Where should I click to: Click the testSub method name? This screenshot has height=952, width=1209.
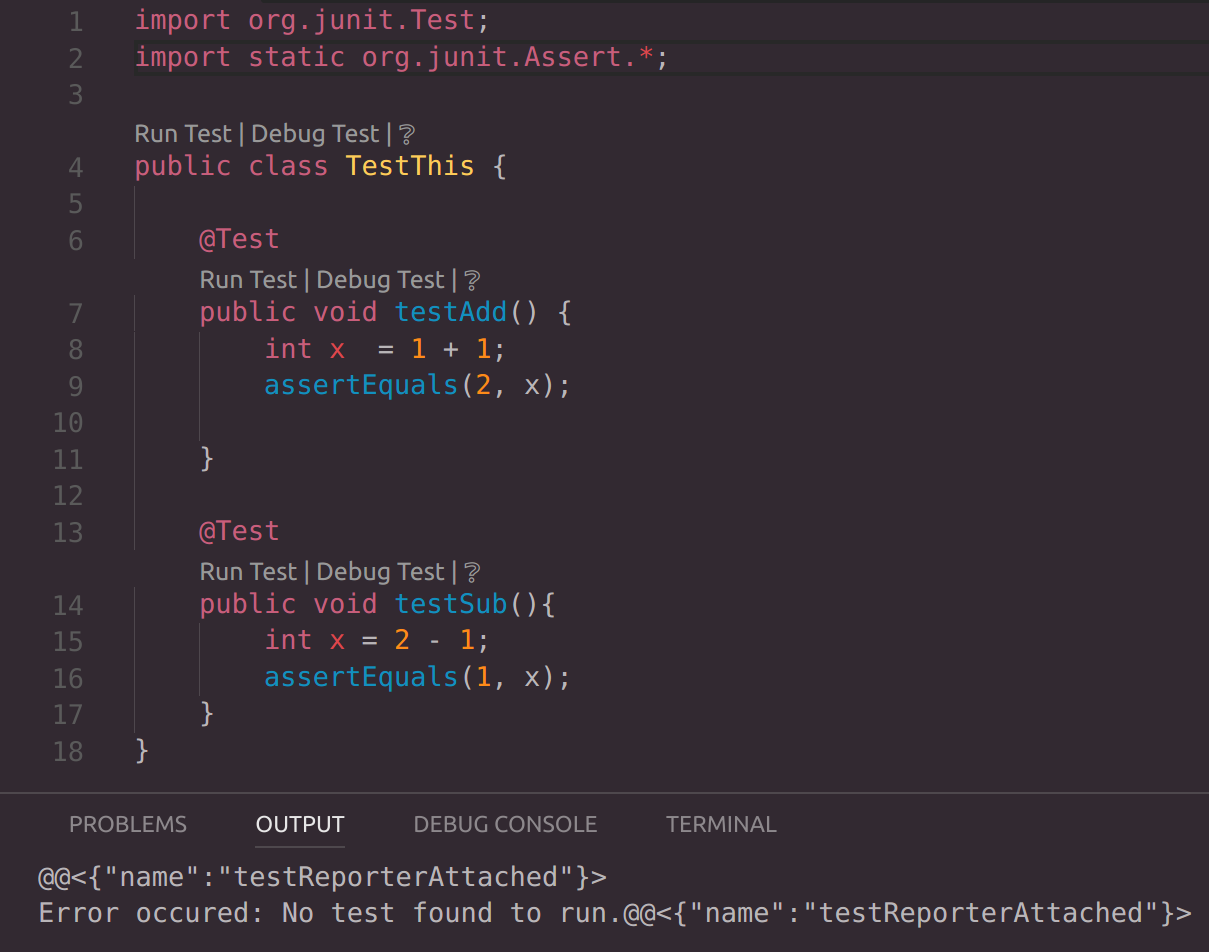click(x=451, y=604)
